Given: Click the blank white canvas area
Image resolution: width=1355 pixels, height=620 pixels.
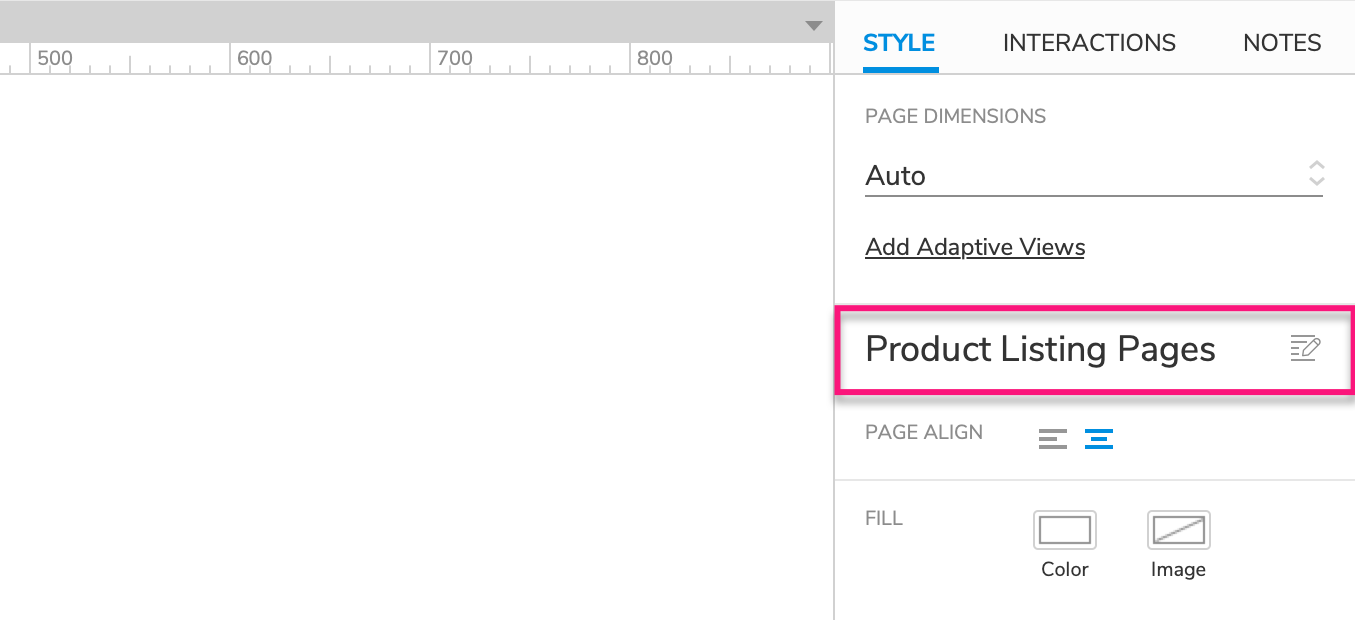Looking at the screenshot, I should coord(416,347).
